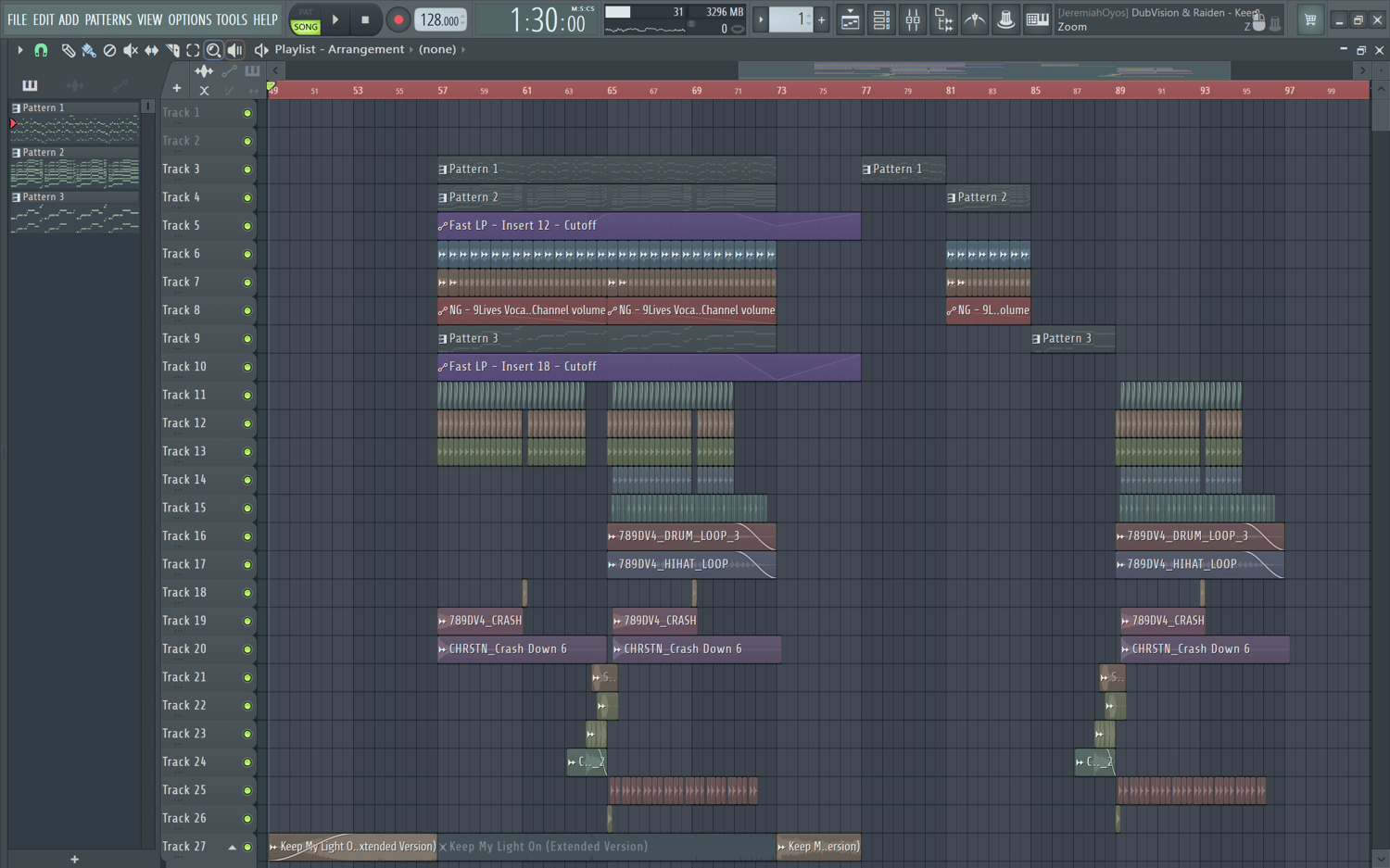Open the Playlist - Arrangement breadcrumb menu

tap(339, 49)
